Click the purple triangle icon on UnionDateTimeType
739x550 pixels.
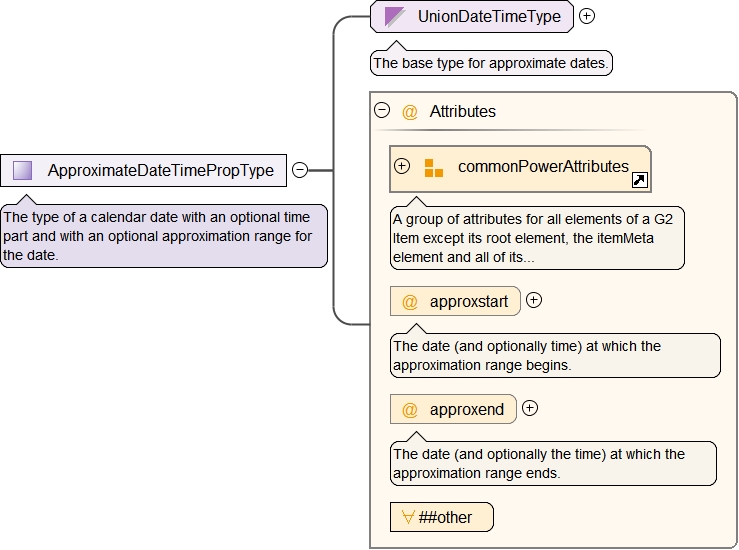[395, 16]
